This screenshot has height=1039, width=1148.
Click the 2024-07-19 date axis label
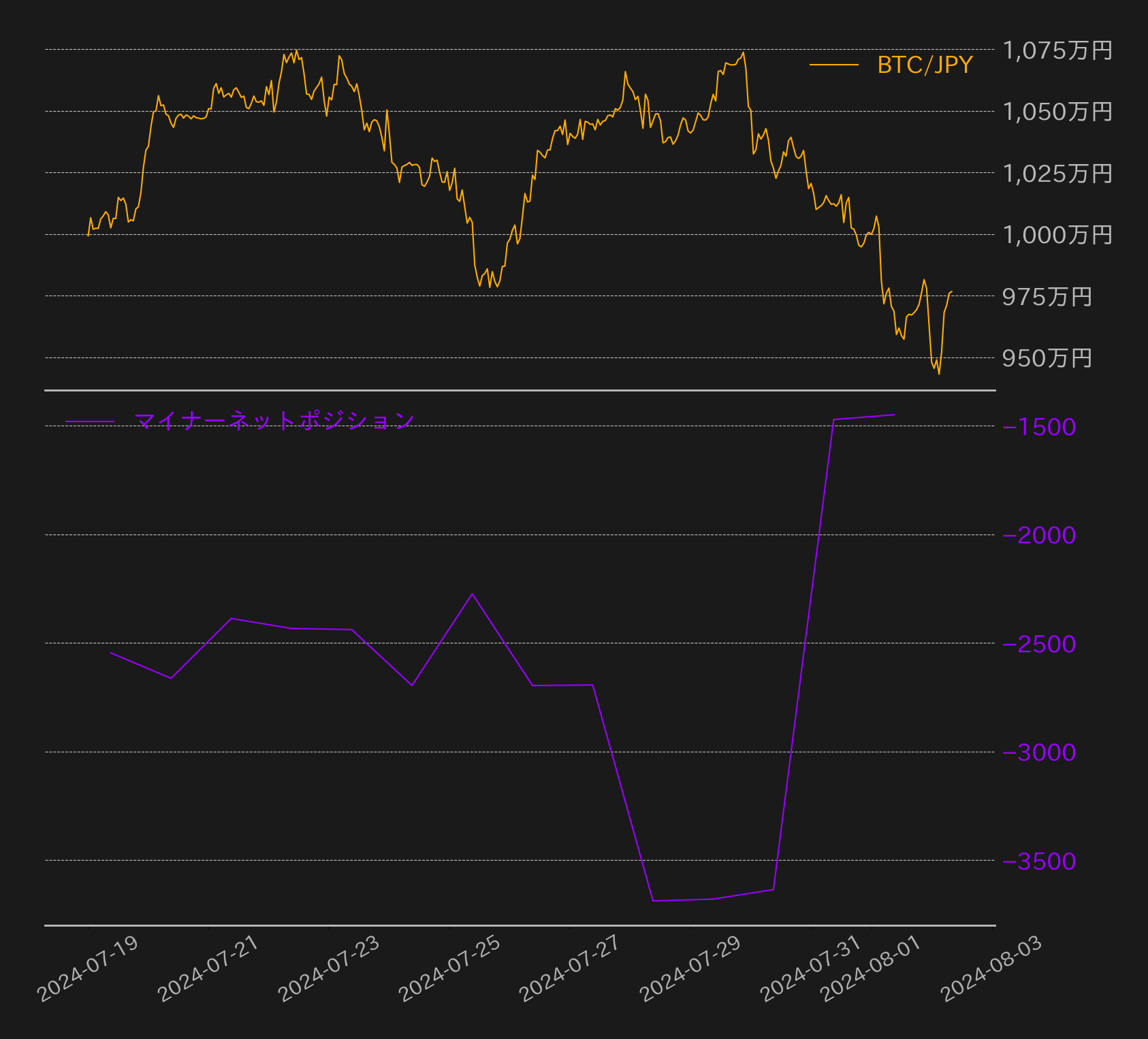click(x=88, y=969)
